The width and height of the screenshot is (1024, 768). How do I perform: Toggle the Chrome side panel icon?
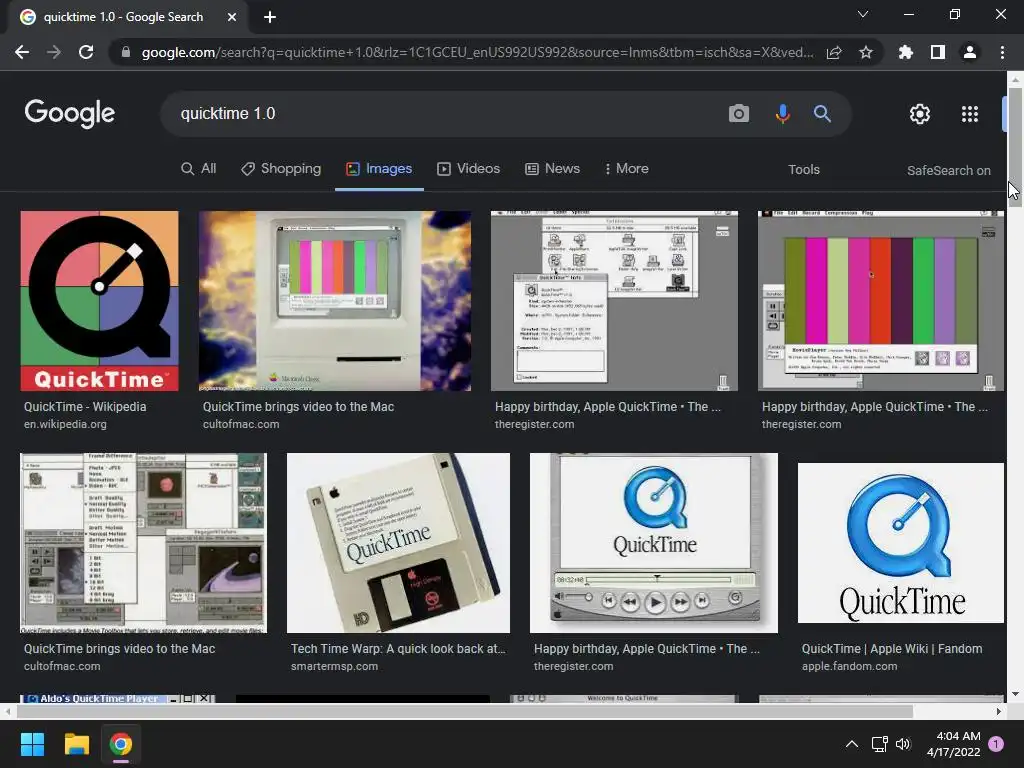[938, 52]
